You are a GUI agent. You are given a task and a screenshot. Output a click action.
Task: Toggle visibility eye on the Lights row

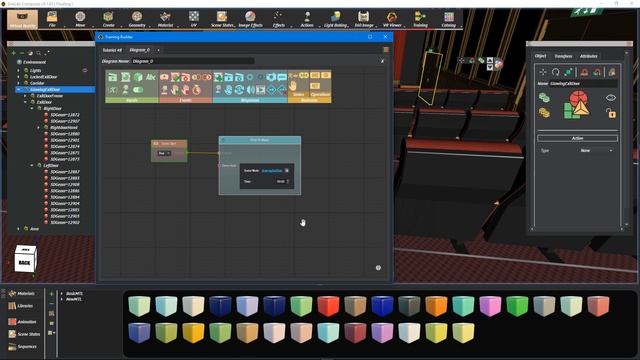coord(85,70)
